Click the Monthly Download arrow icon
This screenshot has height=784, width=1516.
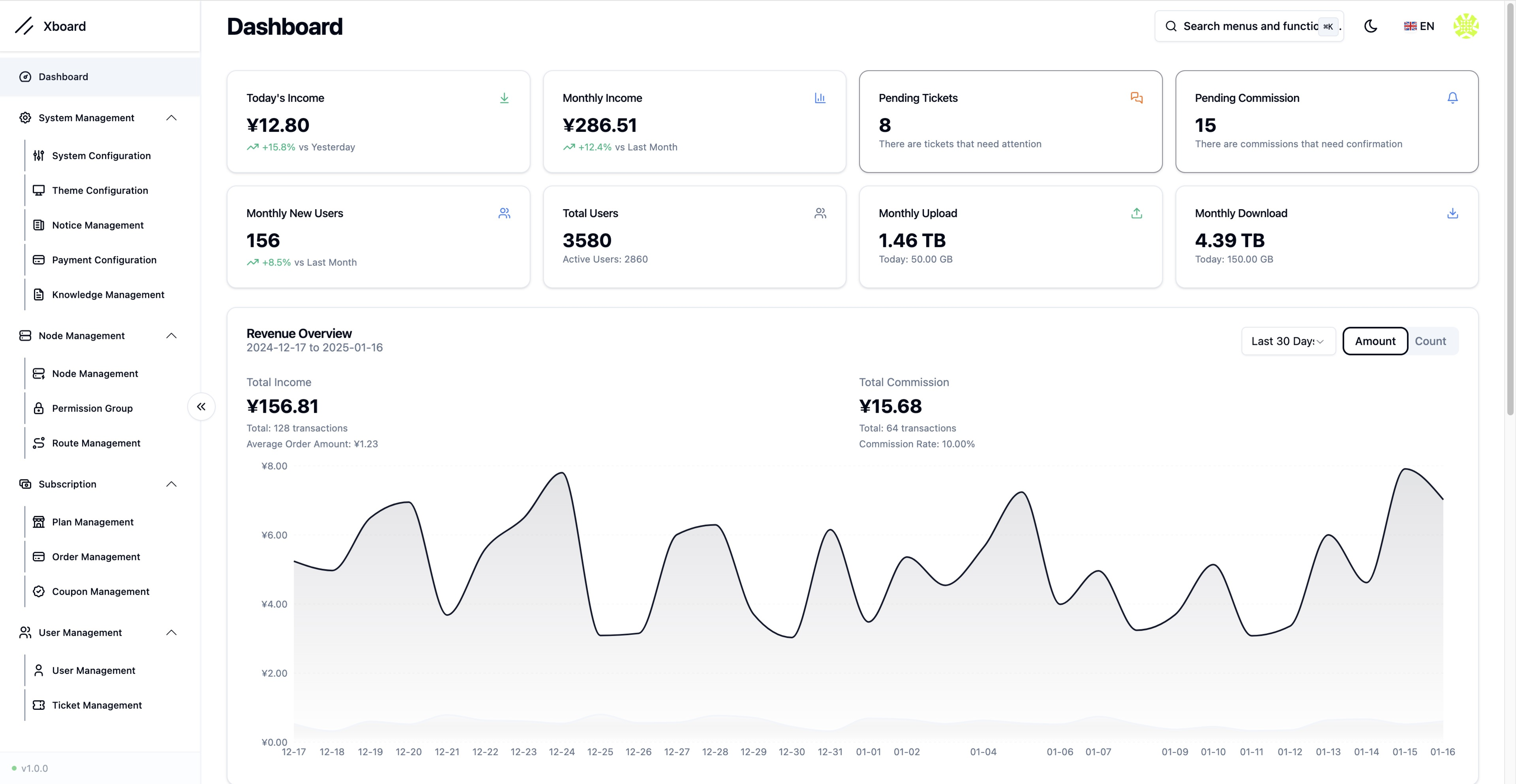point(1452,213)
